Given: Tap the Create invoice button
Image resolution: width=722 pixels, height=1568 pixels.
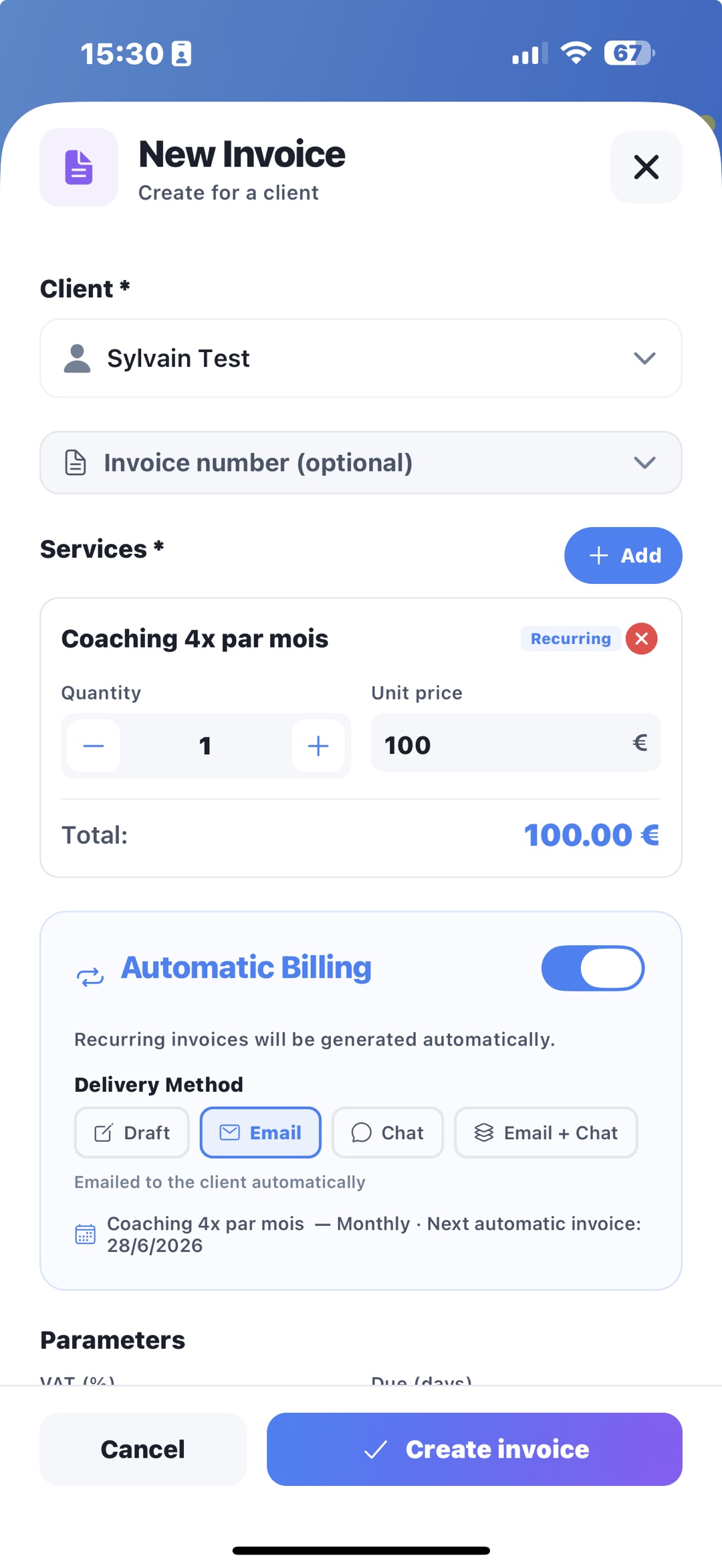Looking at the screenshot, I should 475,1449.
